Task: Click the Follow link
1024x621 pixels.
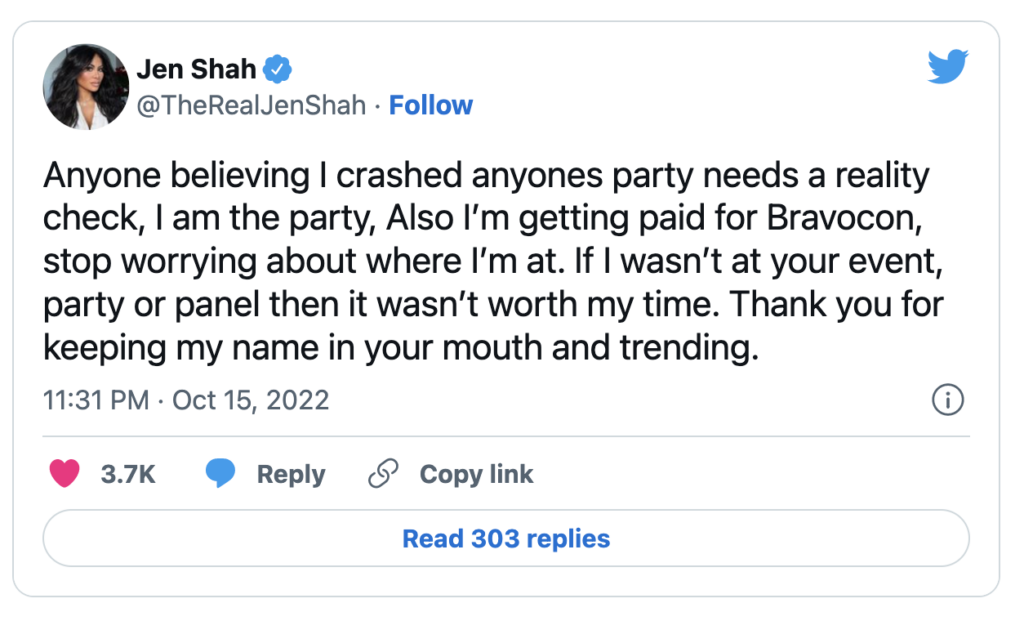Action: pyautogui.click(x=431, y=104)
